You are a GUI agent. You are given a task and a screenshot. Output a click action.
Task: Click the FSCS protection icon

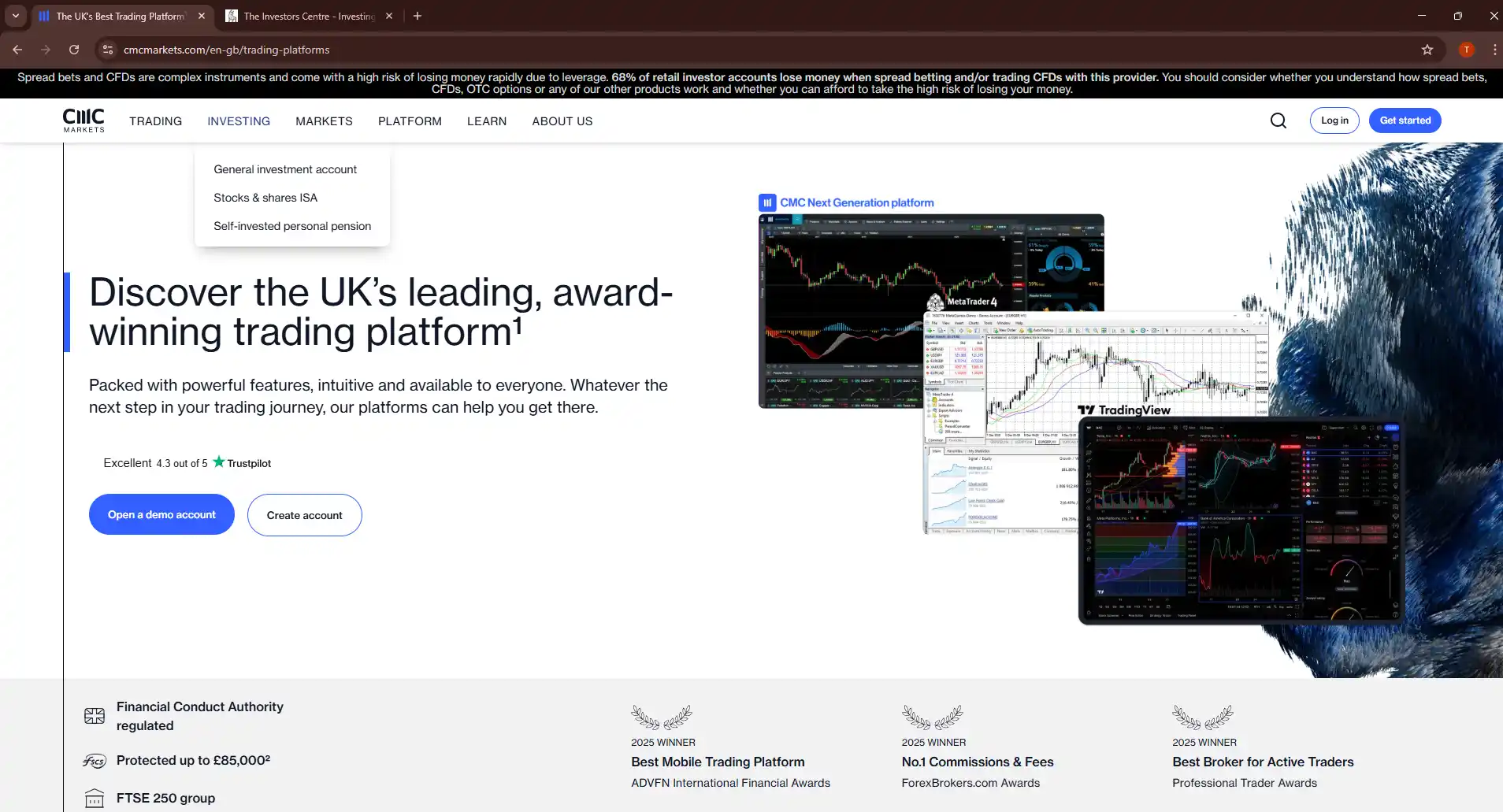pos(95,761)
